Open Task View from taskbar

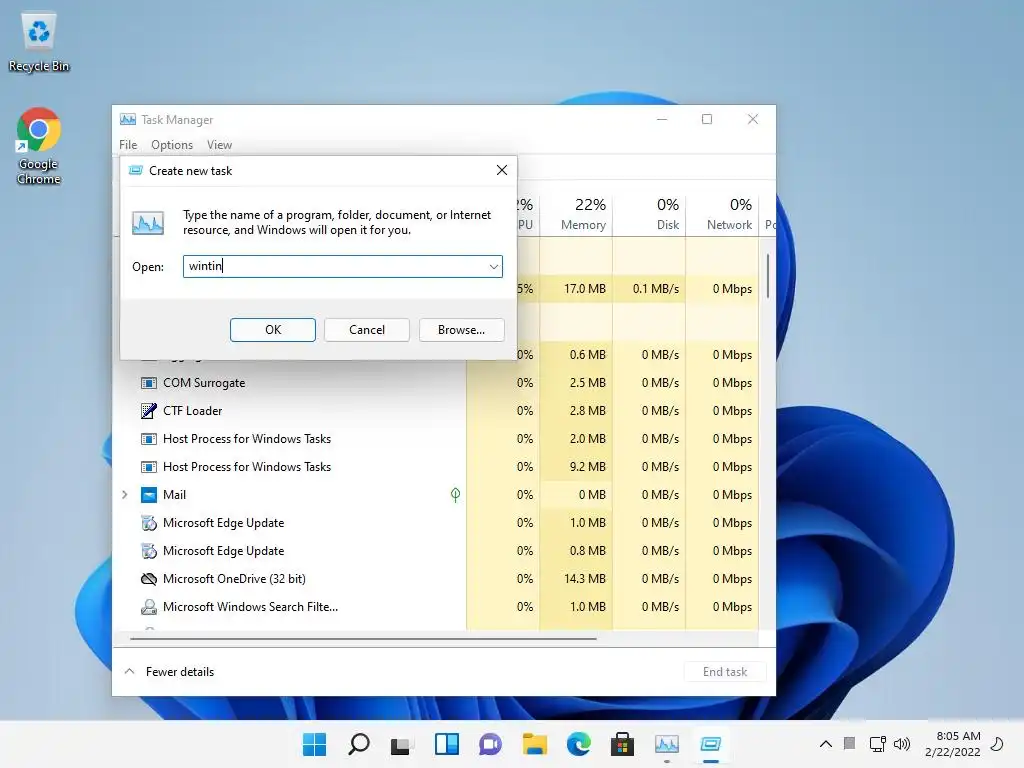point(400,745)
